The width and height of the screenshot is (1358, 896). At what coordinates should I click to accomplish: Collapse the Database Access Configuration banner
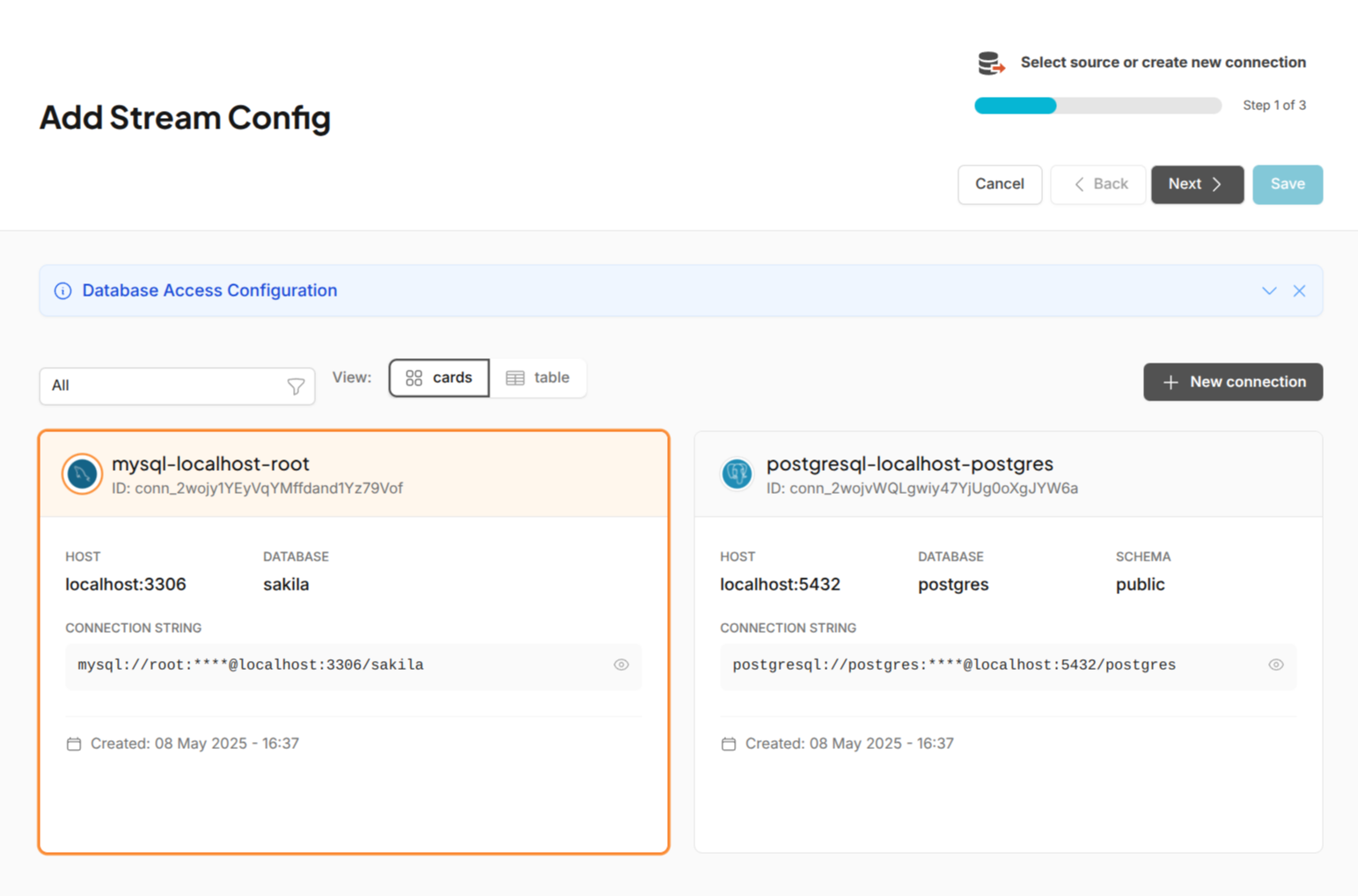pyautogui.click(x=1268, y=290)
